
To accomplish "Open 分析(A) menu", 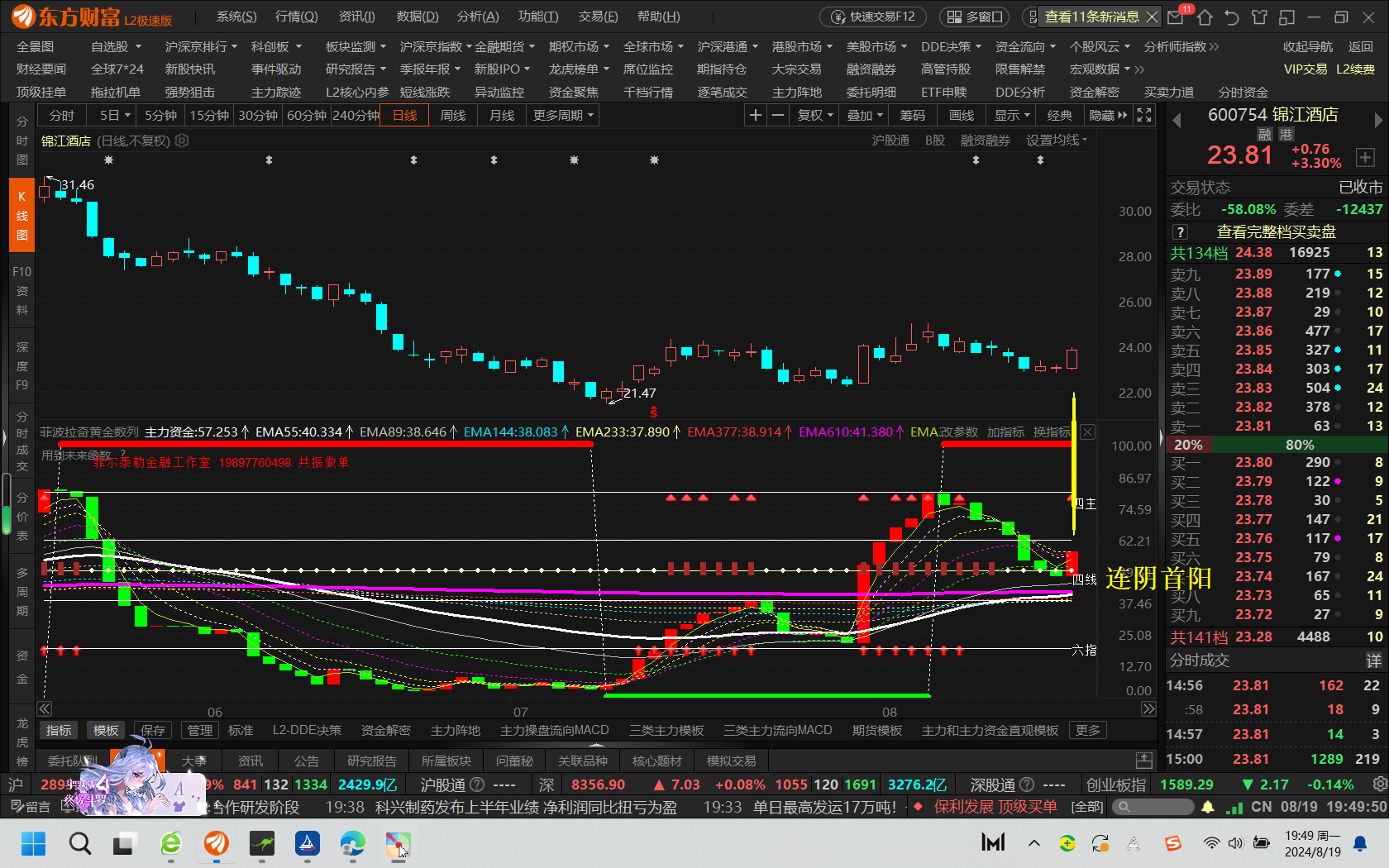I will click(x=478, y=17).
